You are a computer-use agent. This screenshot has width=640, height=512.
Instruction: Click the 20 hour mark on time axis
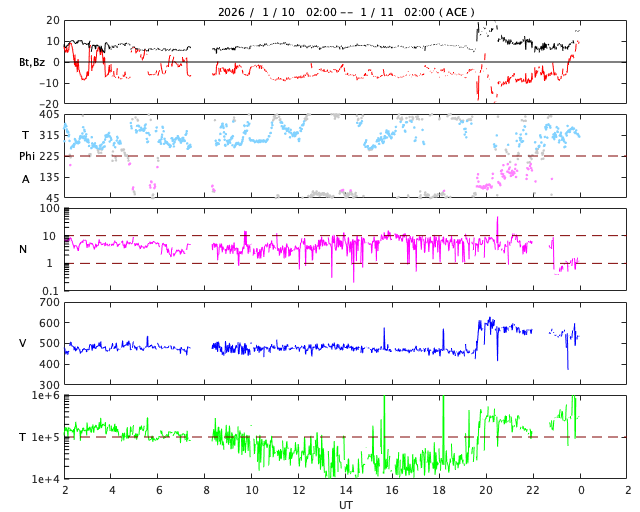click(x=486, y=491)
